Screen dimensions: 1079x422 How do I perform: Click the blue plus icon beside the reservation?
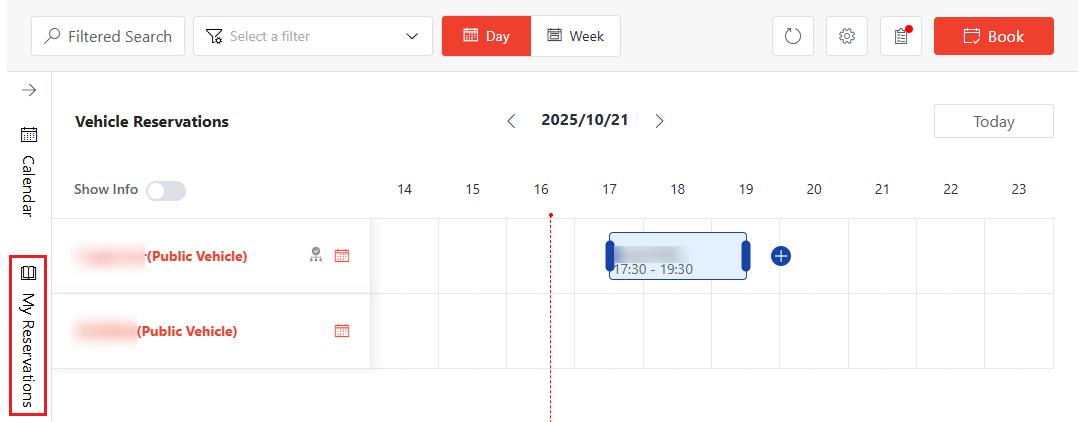(x=781, y=256)
